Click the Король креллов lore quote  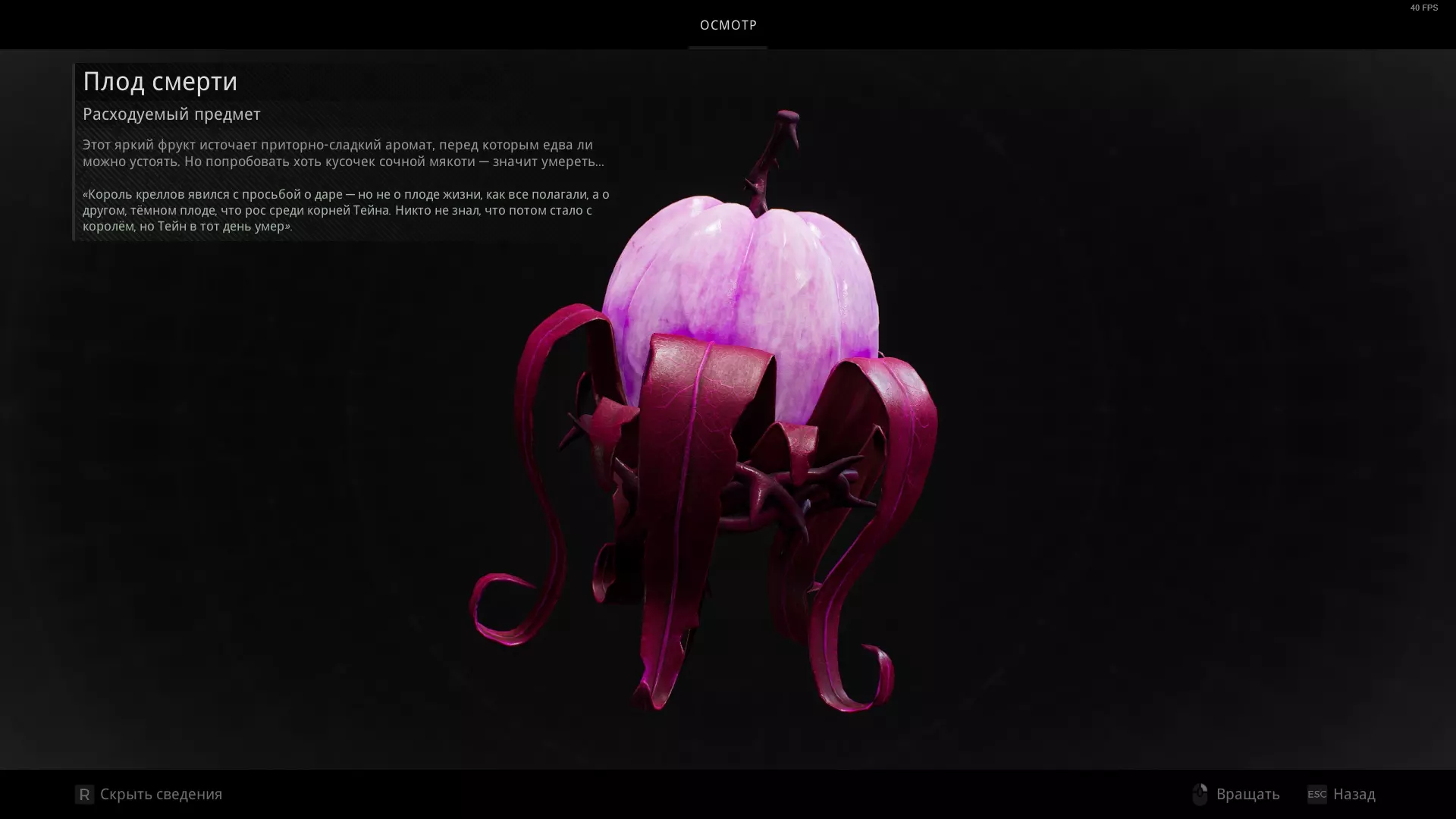tap(345, 210)
